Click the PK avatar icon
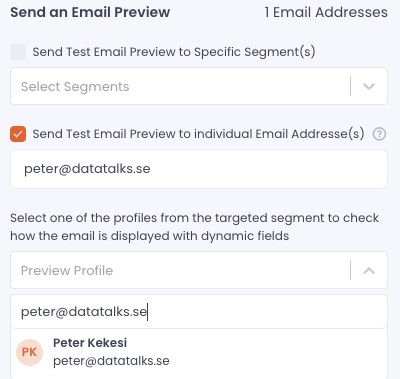 coord(29,352)
